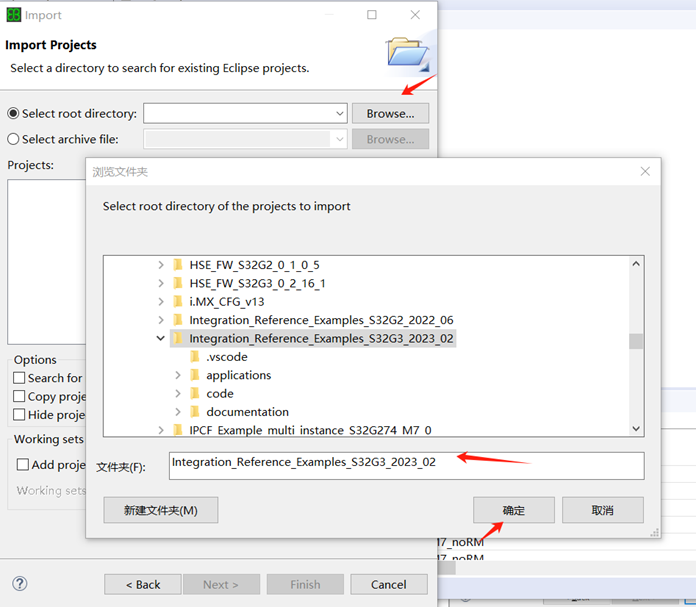
Task: Click the code folder icon
Action: [194, 393]
